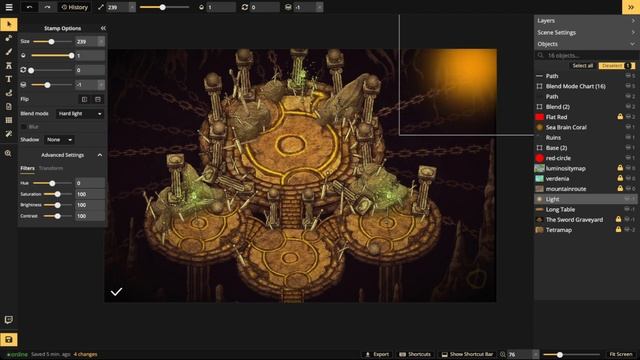640x360 pixels.
Task: Select the Brush tool icon
Action: pos(9,52)
